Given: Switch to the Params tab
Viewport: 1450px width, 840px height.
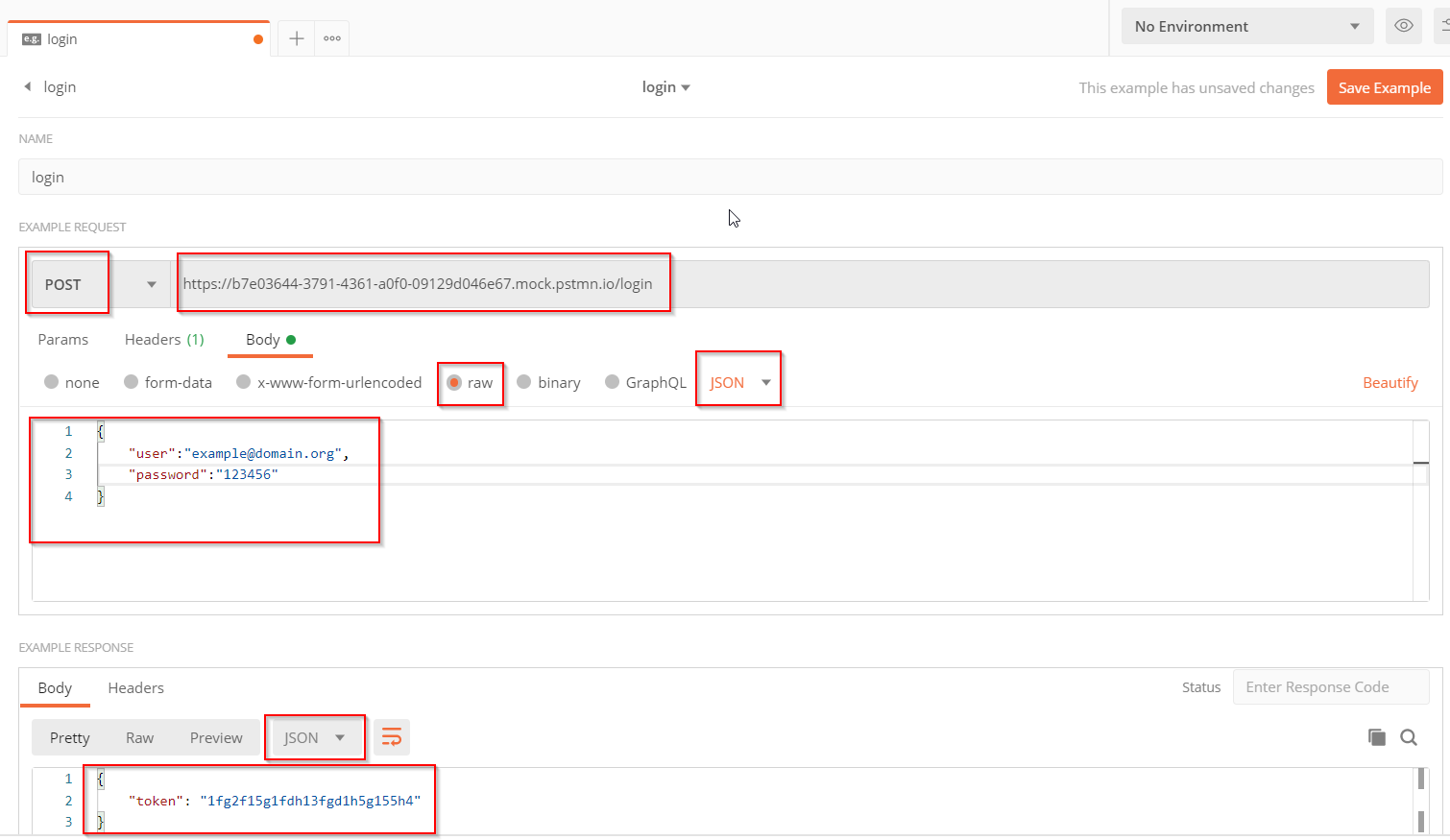Looking at the screenshot, I should 63,340.
